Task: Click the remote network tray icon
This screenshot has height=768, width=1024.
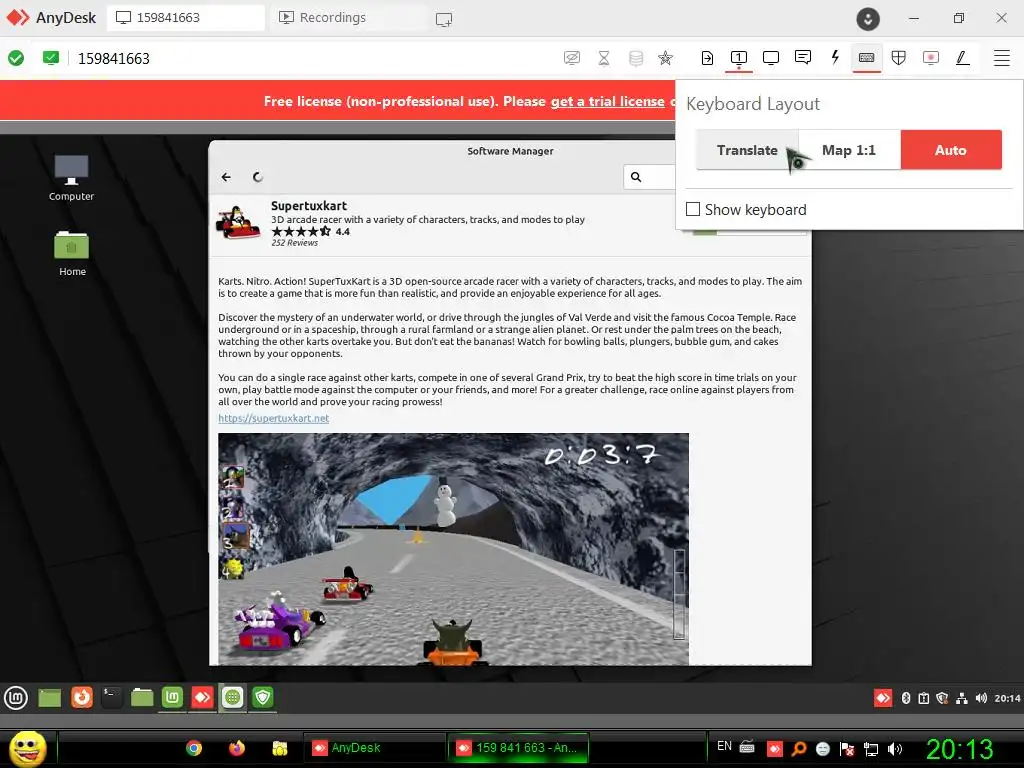Action: click(x=961, y=698)
